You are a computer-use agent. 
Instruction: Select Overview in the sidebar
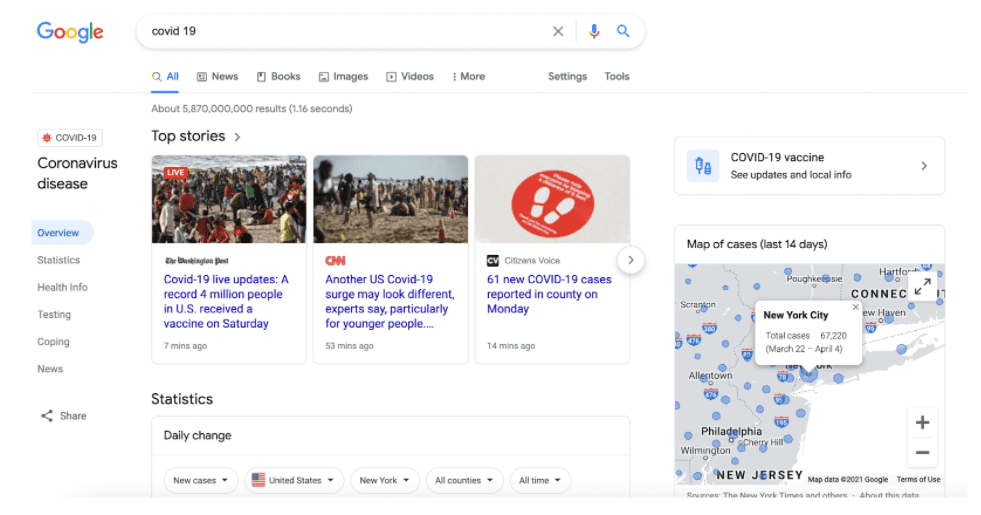tap(63, 233)
